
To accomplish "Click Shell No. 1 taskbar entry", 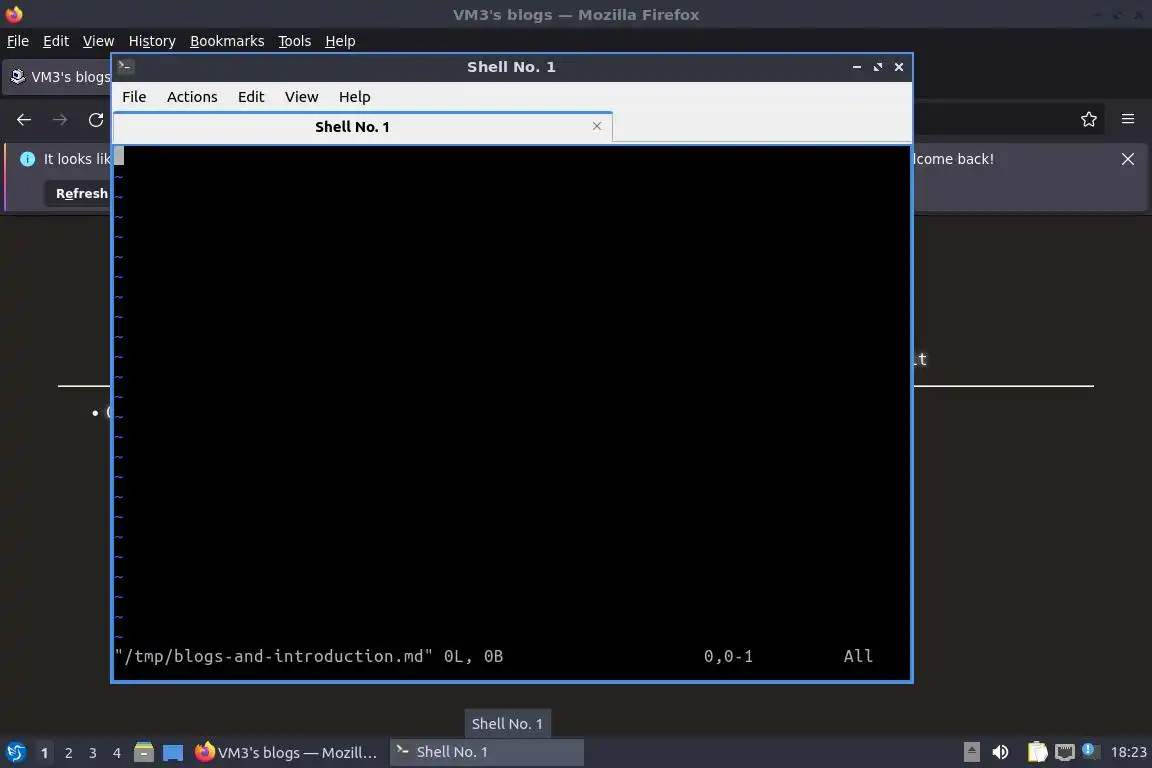I will tap(486, 753).
